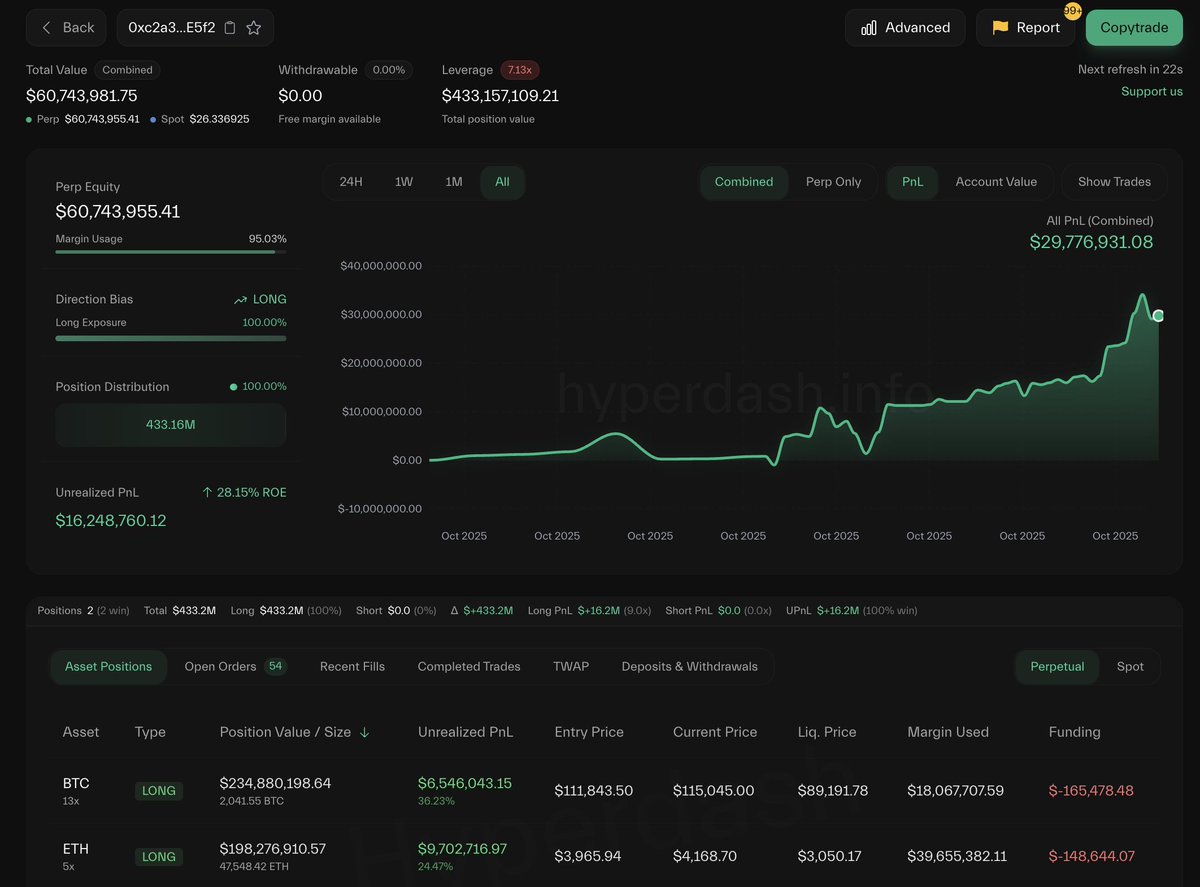Star this wallet address as favorite
1200x887 pixels.
(254, 28)
